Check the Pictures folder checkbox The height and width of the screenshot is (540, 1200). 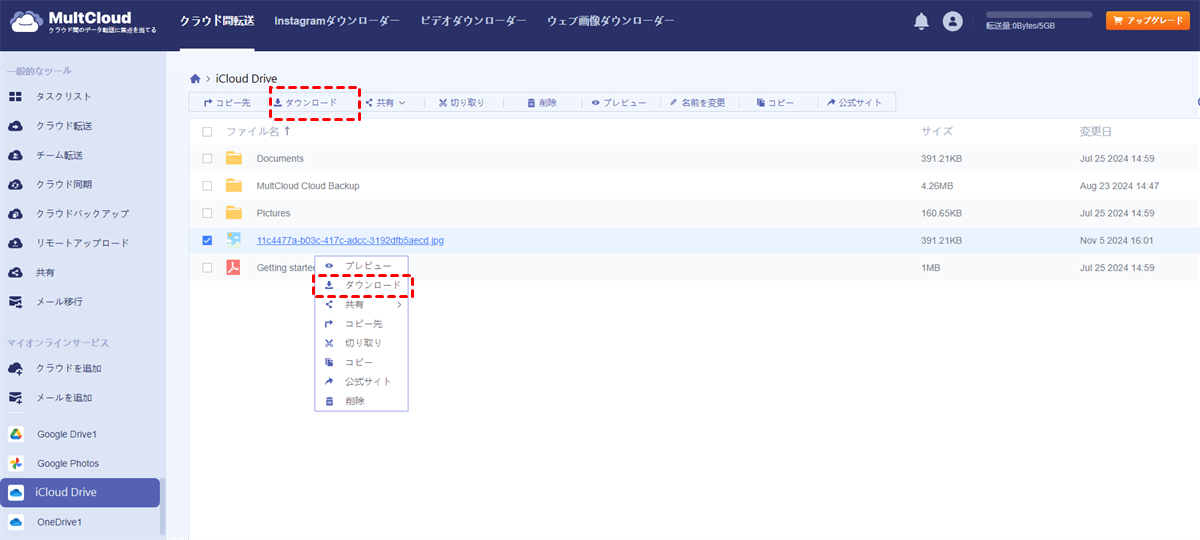[207, 213]
